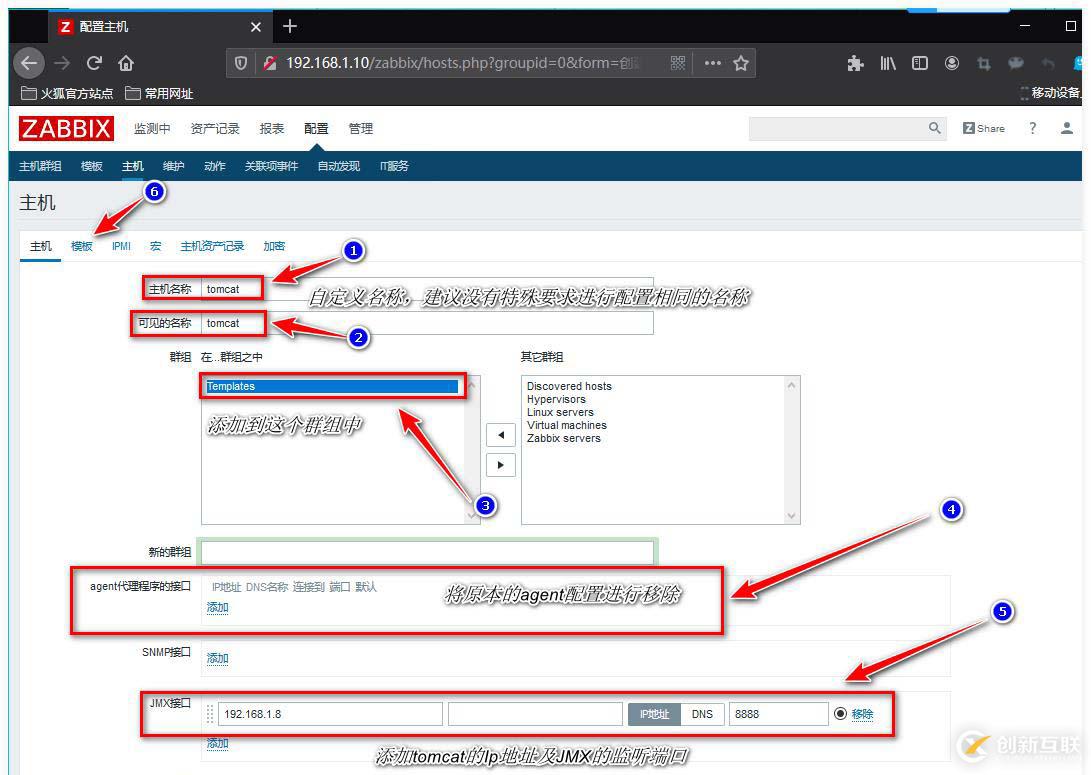Click 添加 under agent代理程序的接口

pos(217,607)
